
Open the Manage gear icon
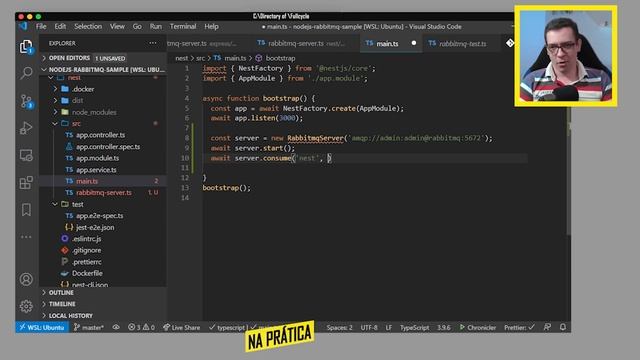[x=26, y=306]
